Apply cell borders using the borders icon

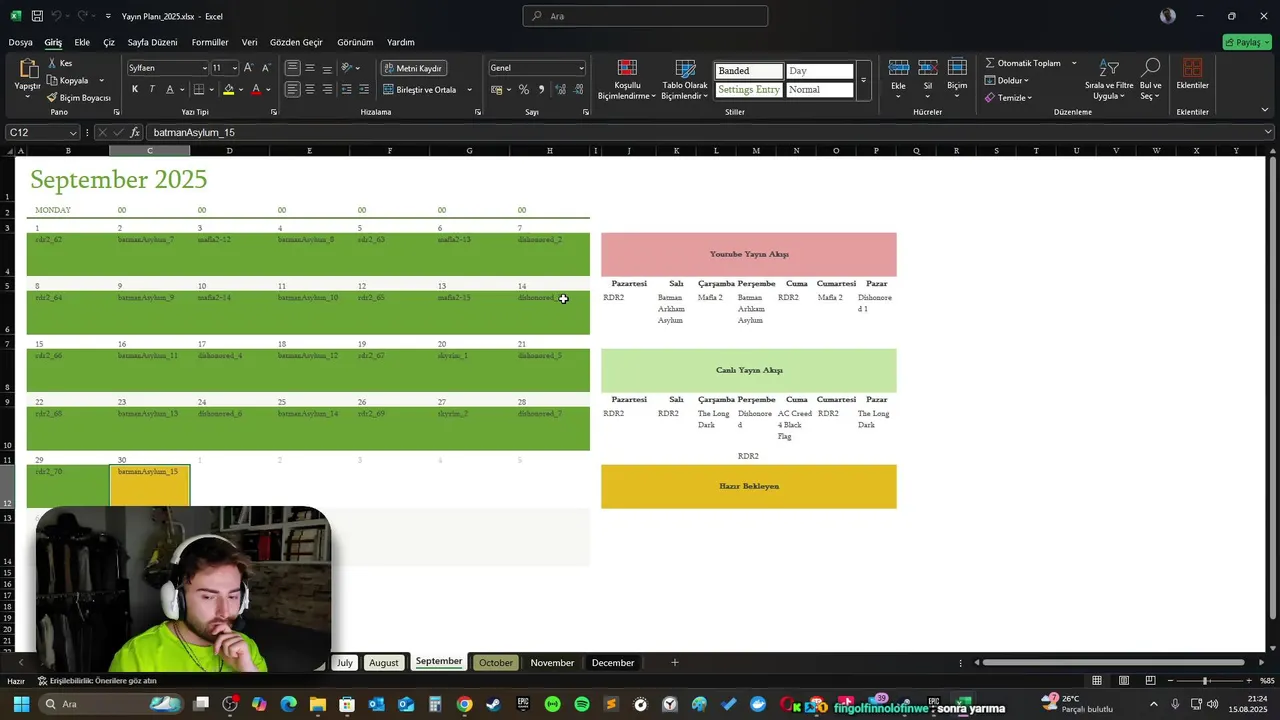(x=199, y=89)
